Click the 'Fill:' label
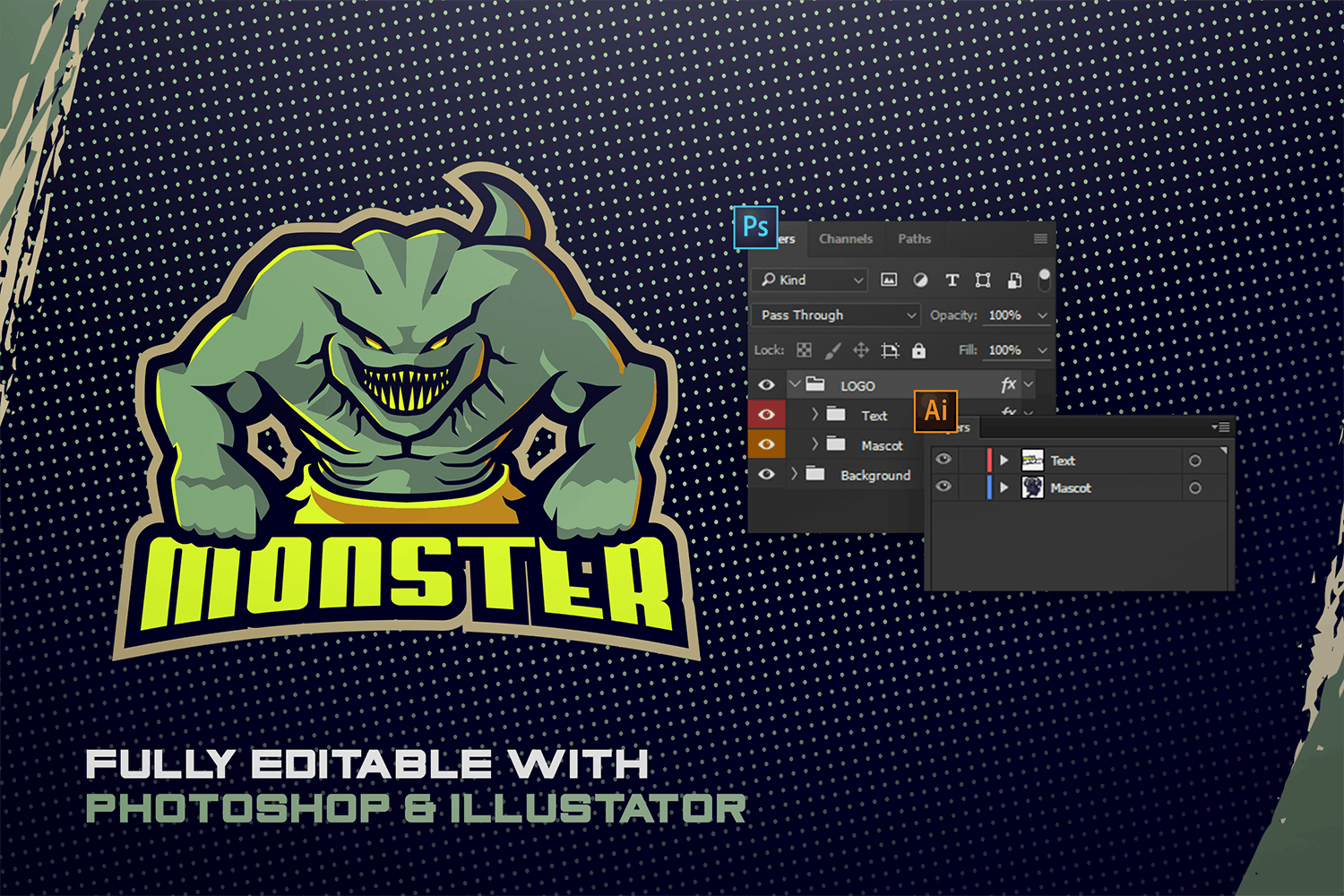 click(968, 350)
